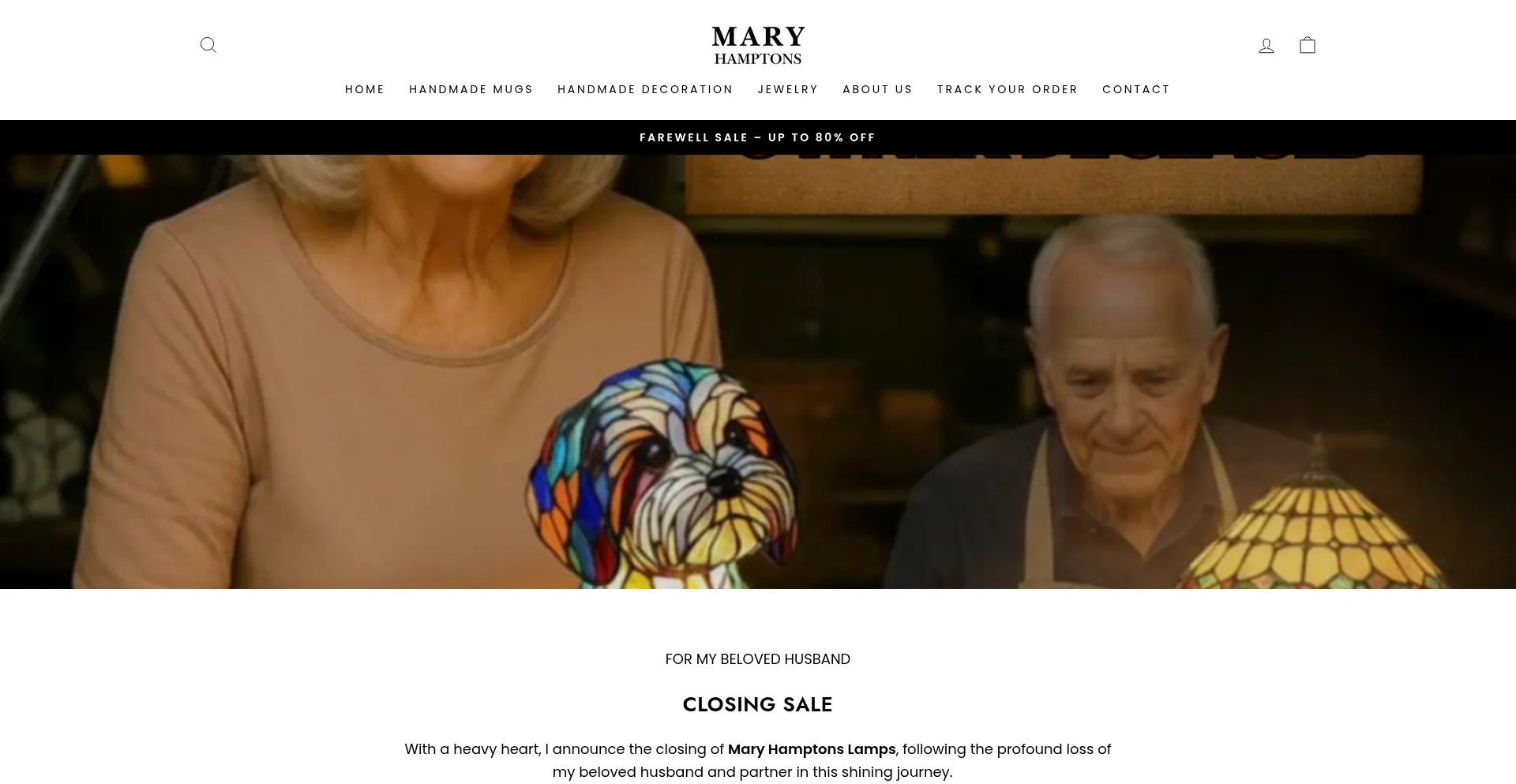View the shopping cart bag icon
This screenshot has width=1516, height=784.
point(1308,45)
